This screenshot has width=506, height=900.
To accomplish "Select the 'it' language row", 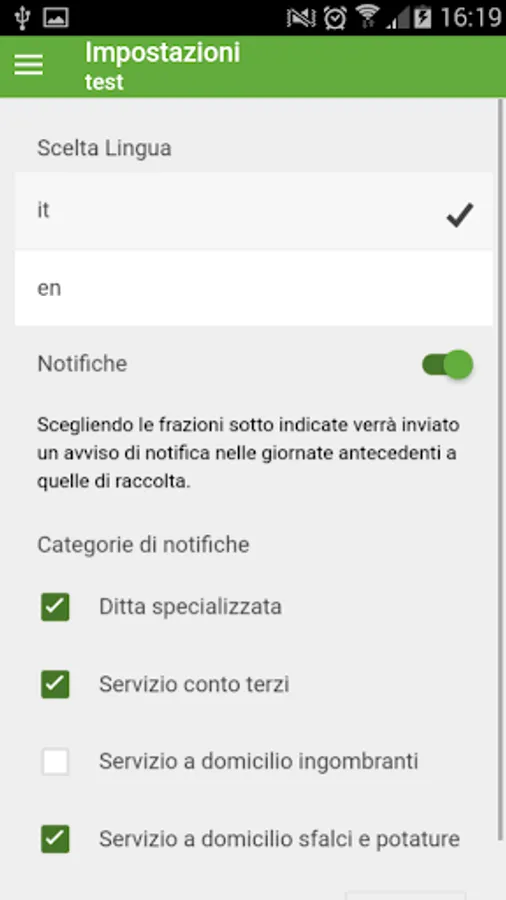I will tap(254, 211).
